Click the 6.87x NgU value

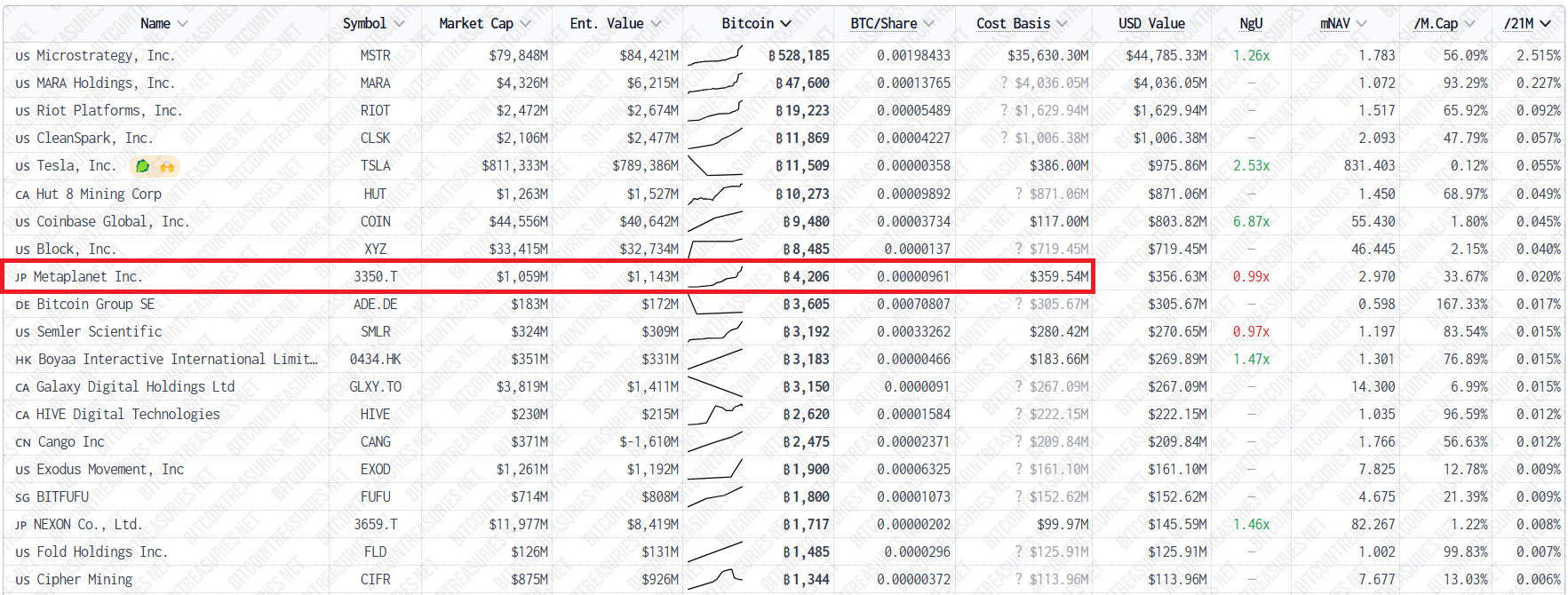(1251, 221)
